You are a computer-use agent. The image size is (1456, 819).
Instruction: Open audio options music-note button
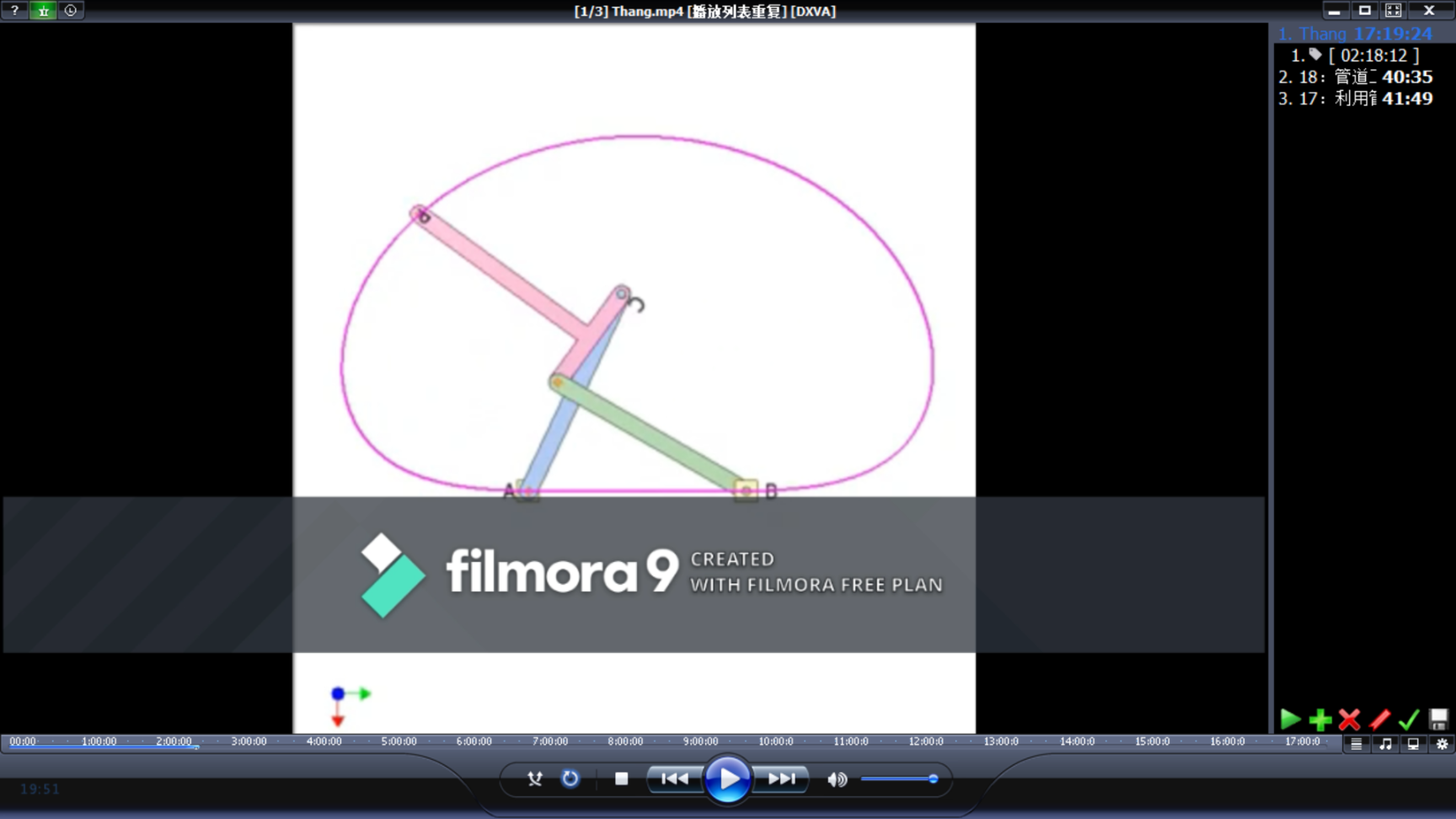pos(1385,744)
